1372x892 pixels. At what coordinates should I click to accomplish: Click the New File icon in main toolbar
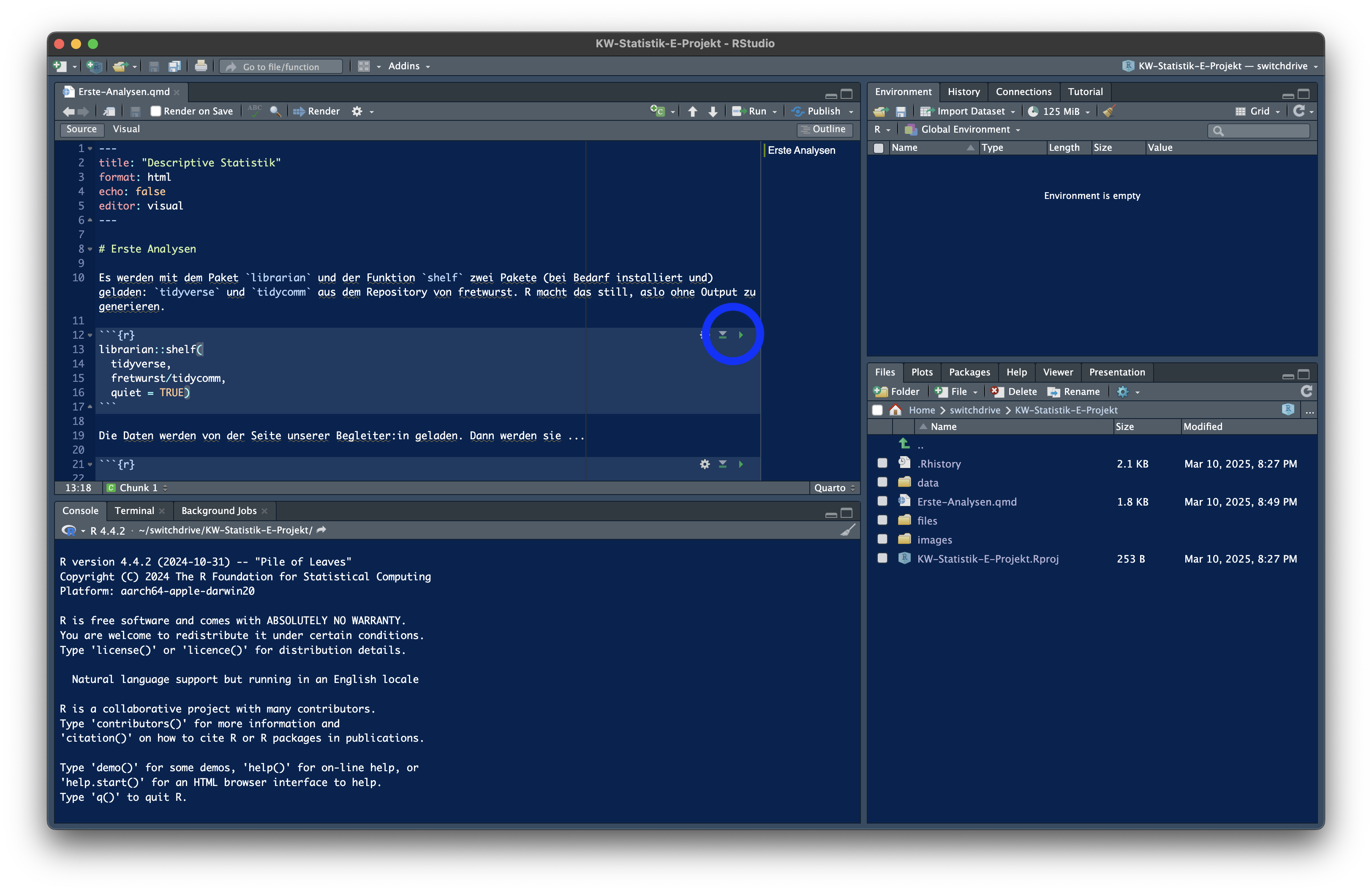[x=60, y=66]
